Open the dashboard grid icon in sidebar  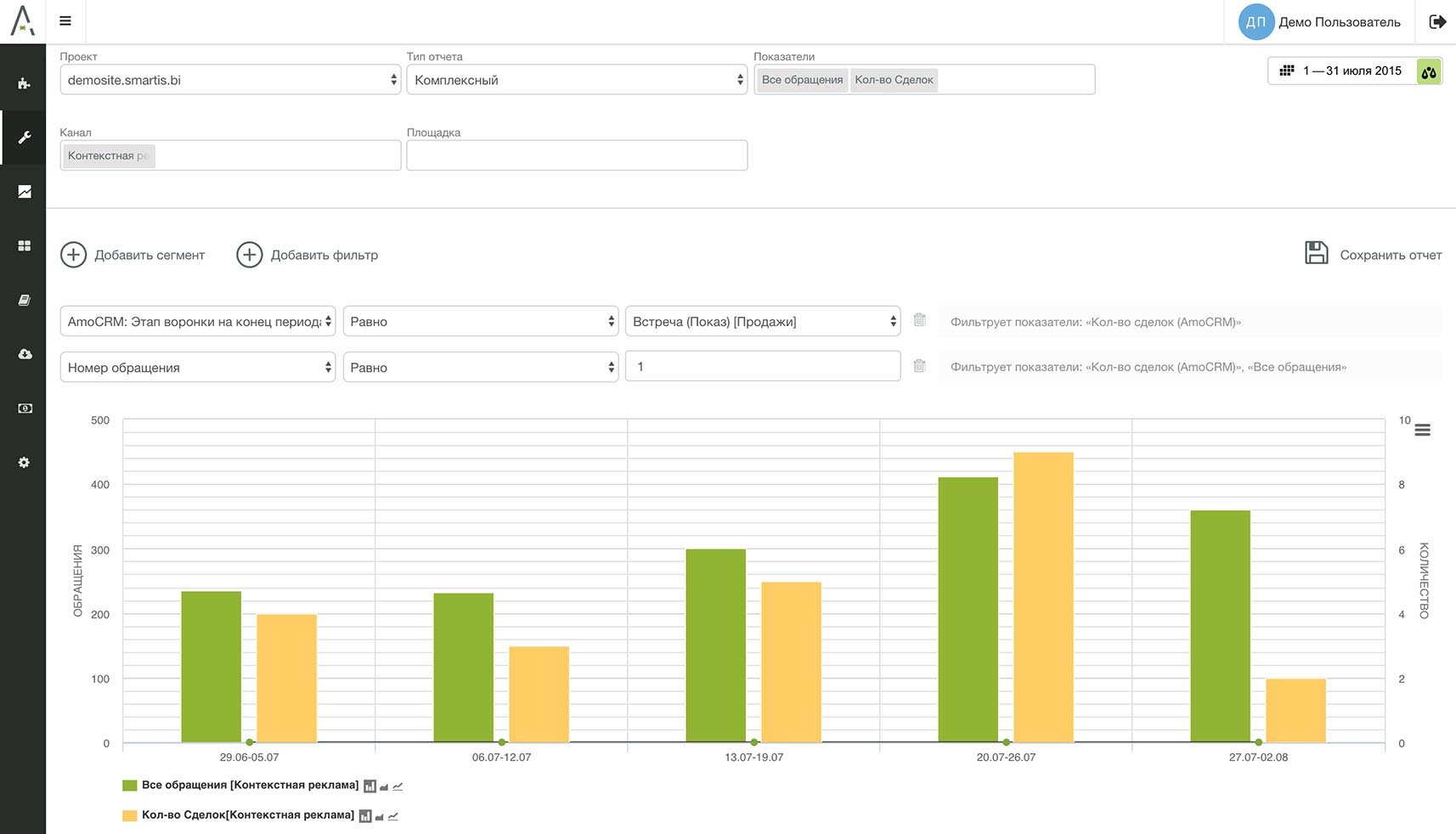[x=24, y=245]
